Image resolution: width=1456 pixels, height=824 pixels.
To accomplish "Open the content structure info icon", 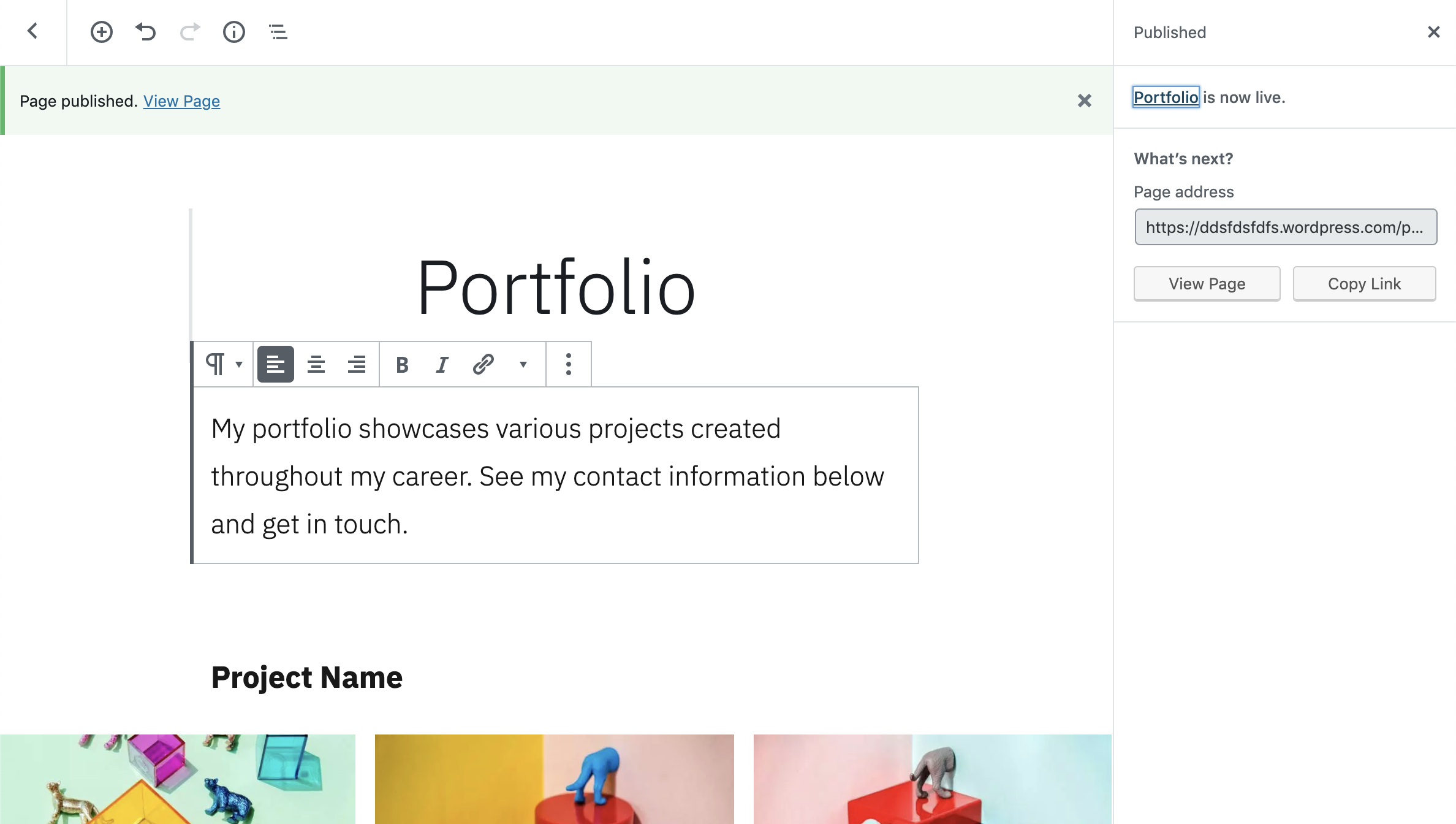I will [x=234, y=32].
